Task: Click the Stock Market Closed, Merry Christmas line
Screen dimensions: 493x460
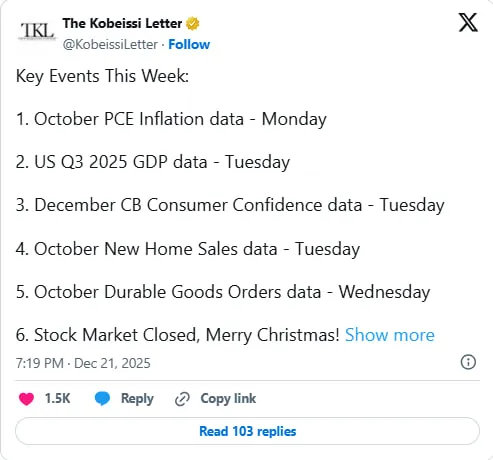Action: point(178,335)
